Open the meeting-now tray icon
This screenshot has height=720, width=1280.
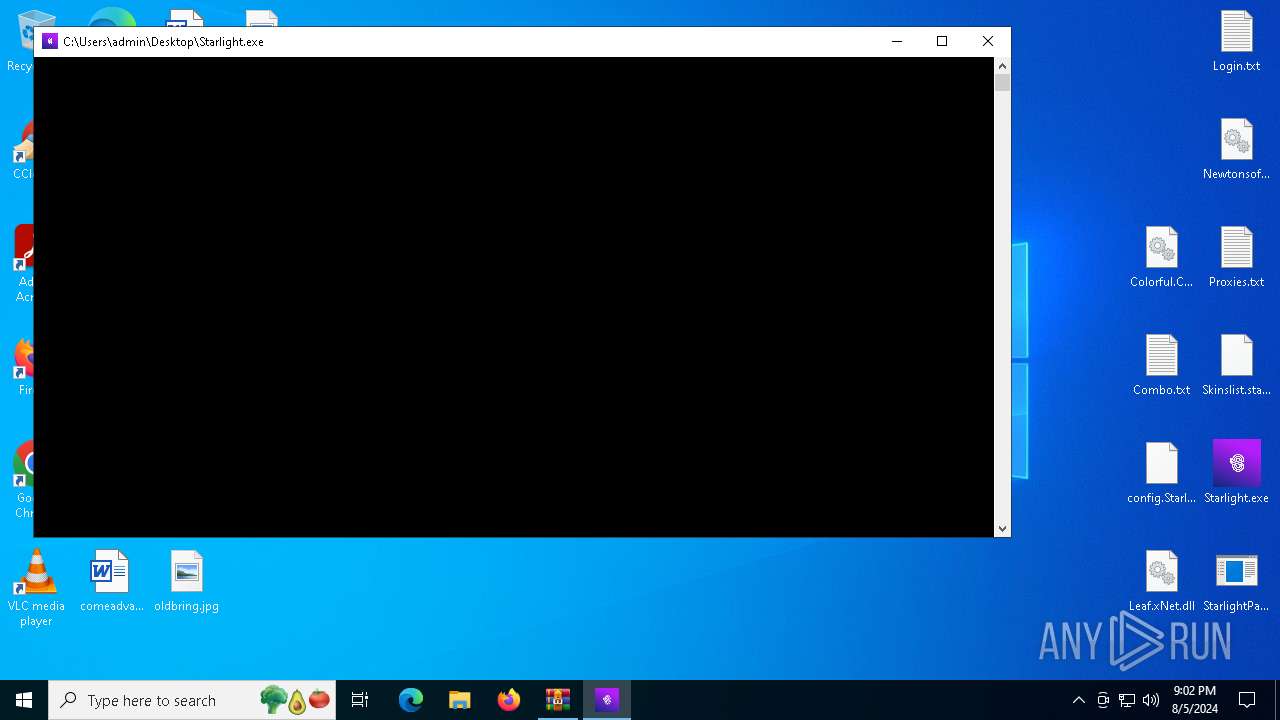click(1103, 700)
